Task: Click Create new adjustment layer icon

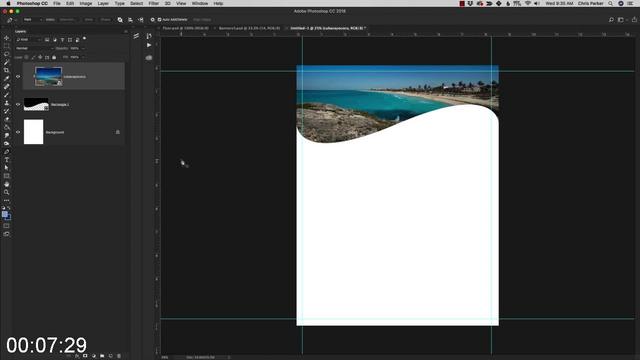Action: coord(93,356)
